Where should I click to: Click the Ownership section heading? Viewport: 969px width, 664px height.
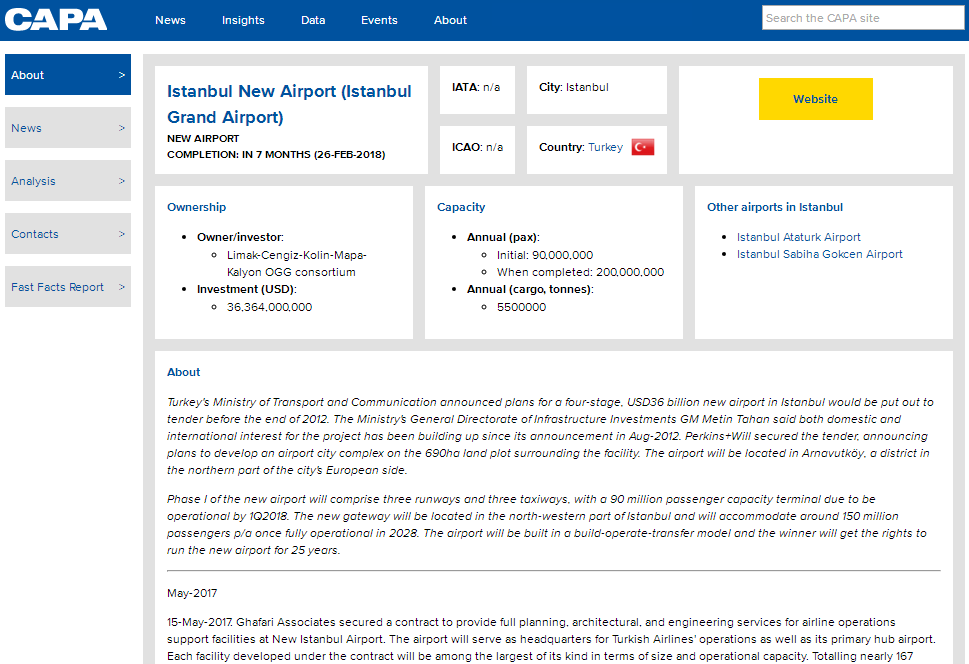pyautogui.click(x=197, y=207)
